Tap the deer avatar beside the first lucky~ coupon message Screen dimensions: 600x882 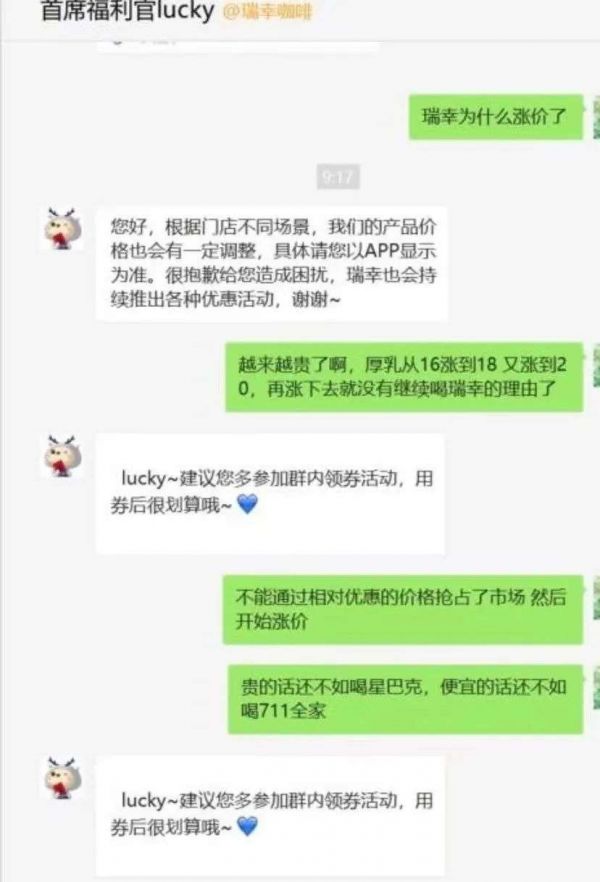tap(62, 456)
